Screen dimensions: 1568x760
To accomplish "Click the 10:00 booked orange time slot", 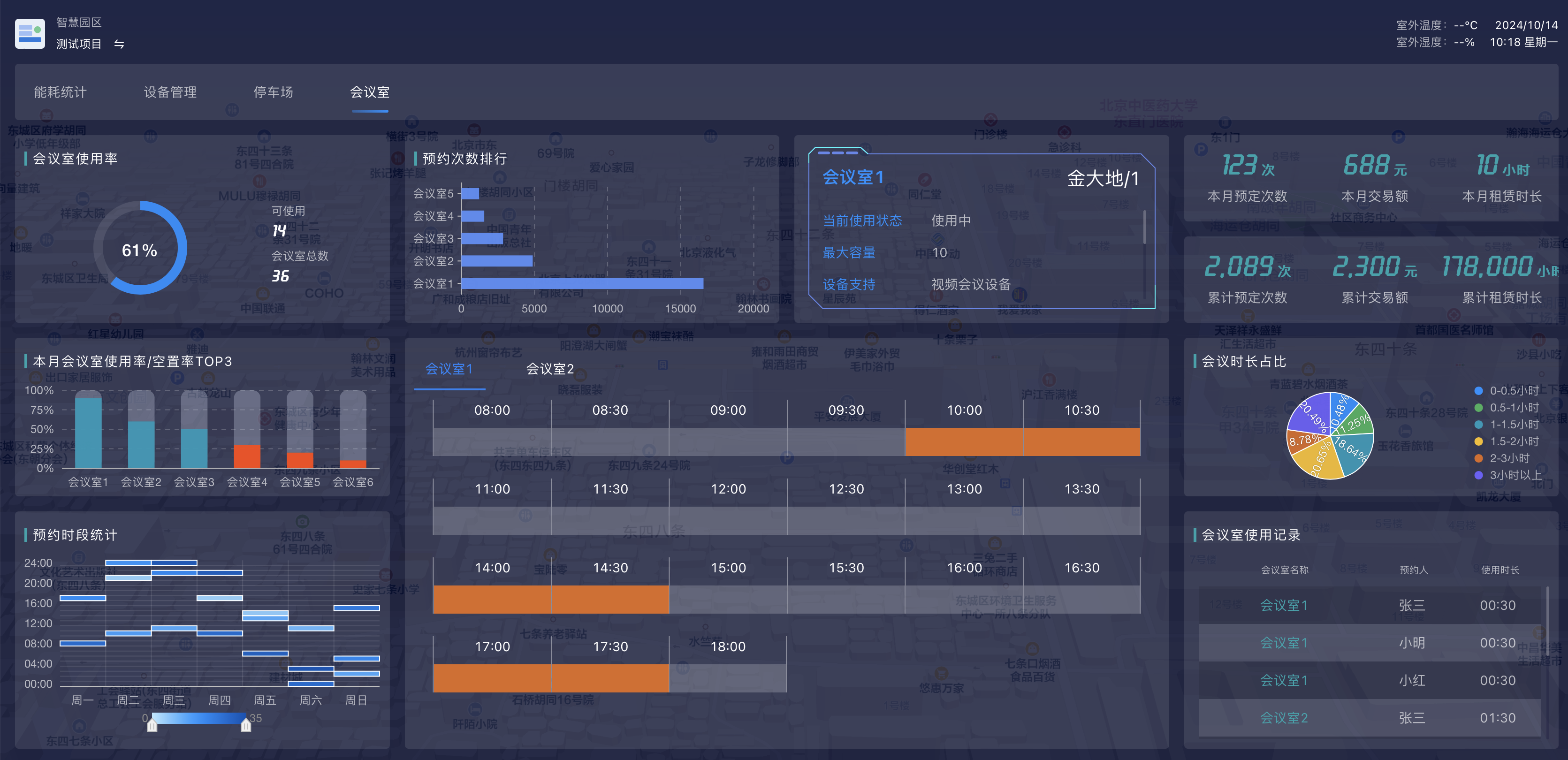I will tap(964, 442).
